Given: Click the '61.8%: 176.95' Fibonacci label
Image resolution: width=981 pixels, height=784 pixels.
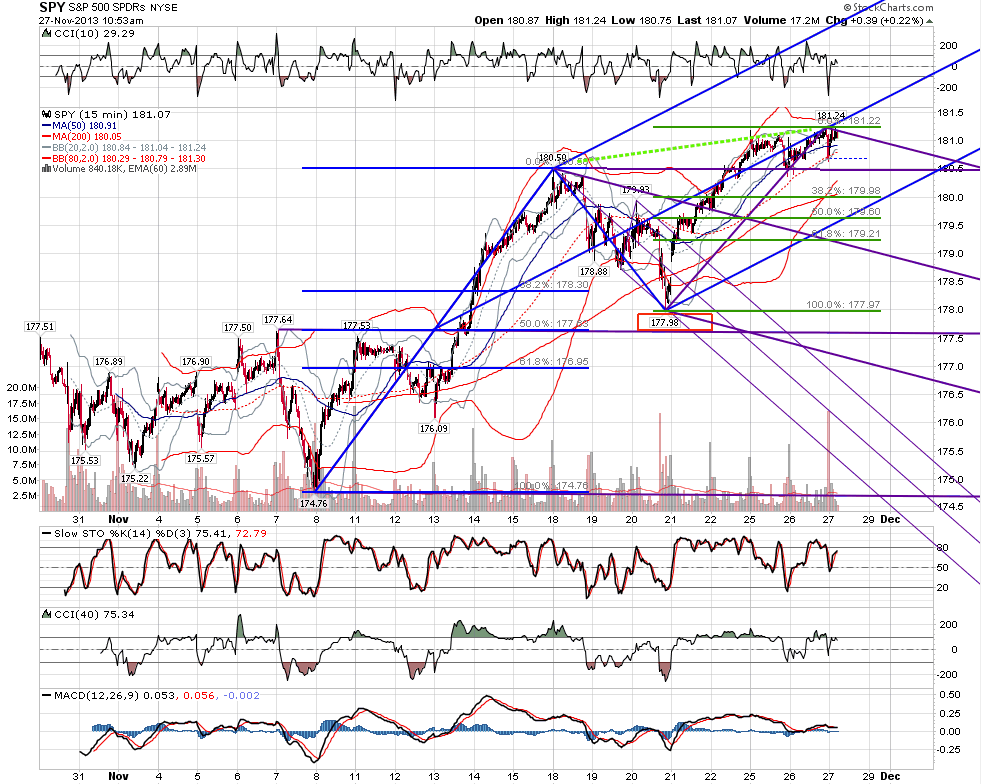Looking at the screenshot, I should coord(554,362).
